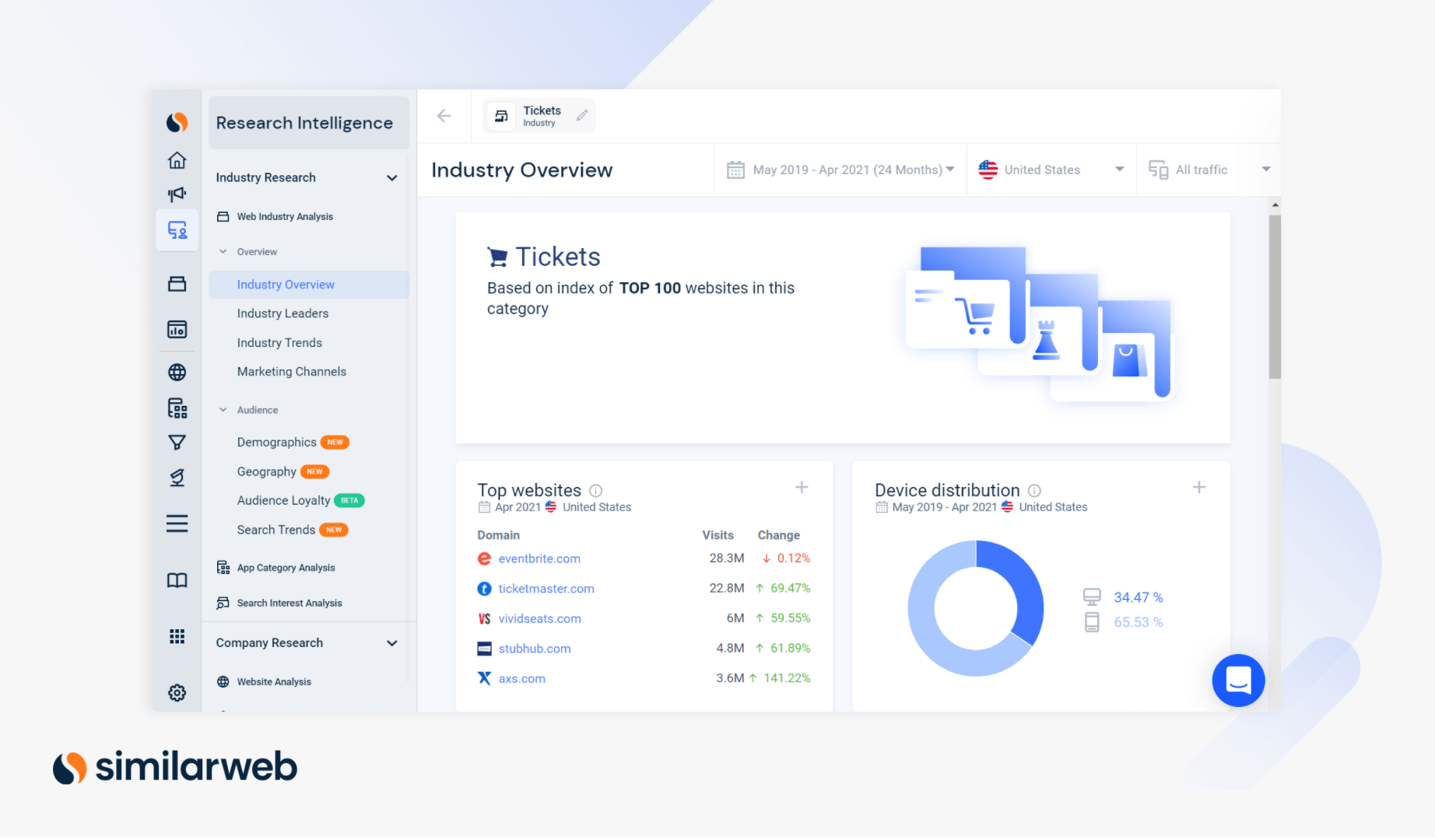Select the Research Intelligence monitor icon
This screenshot has width=1435, height=840.
pos(177,230)
